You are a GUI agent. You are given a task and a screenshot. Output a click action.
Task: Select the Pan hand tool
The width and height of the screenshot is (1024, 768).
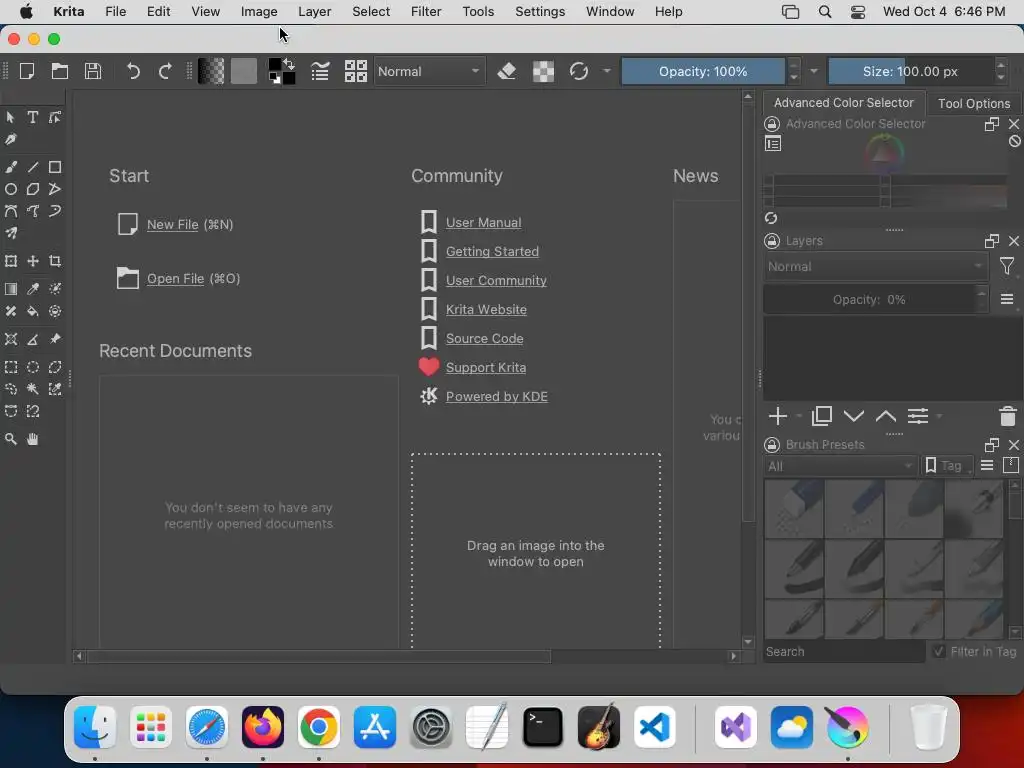pos(33,440)
